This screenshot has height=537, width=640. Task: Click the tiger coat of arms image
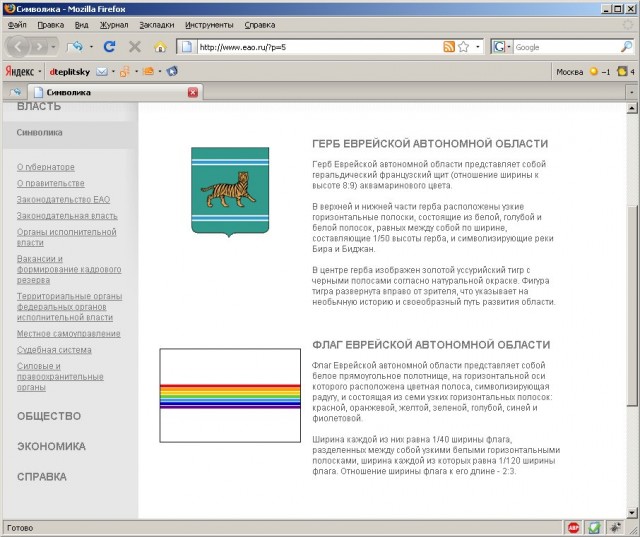[x=230, y=192]
